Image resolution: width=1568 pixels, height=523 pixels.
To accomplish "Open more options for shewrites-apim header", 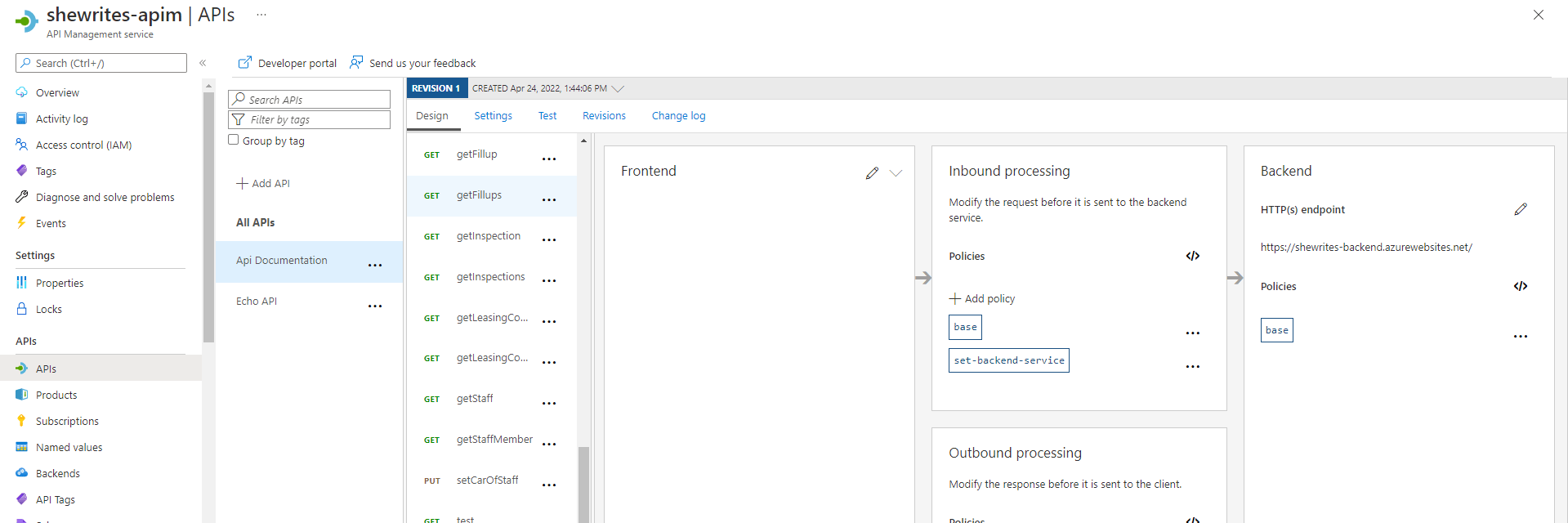I will (x=261, y=15).
